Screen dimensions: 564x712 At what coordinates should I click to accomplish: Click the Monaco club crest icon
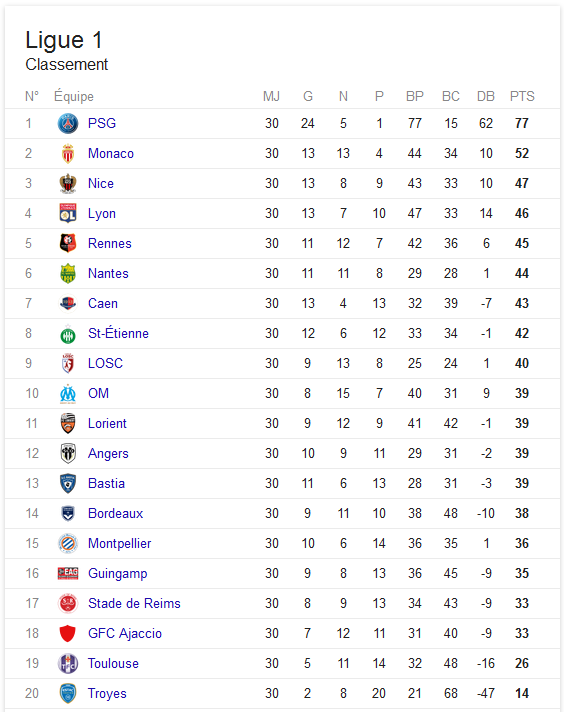click(x=68, y=153)
